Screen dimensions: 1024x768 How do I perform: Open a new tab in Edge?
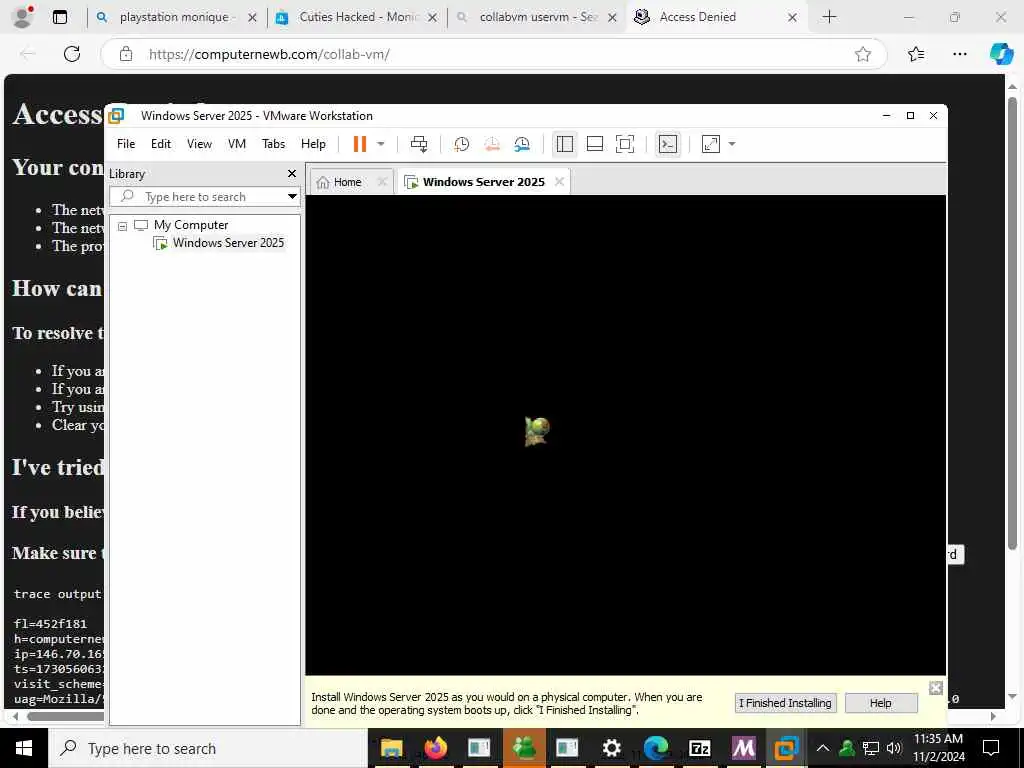click(829, 17)
